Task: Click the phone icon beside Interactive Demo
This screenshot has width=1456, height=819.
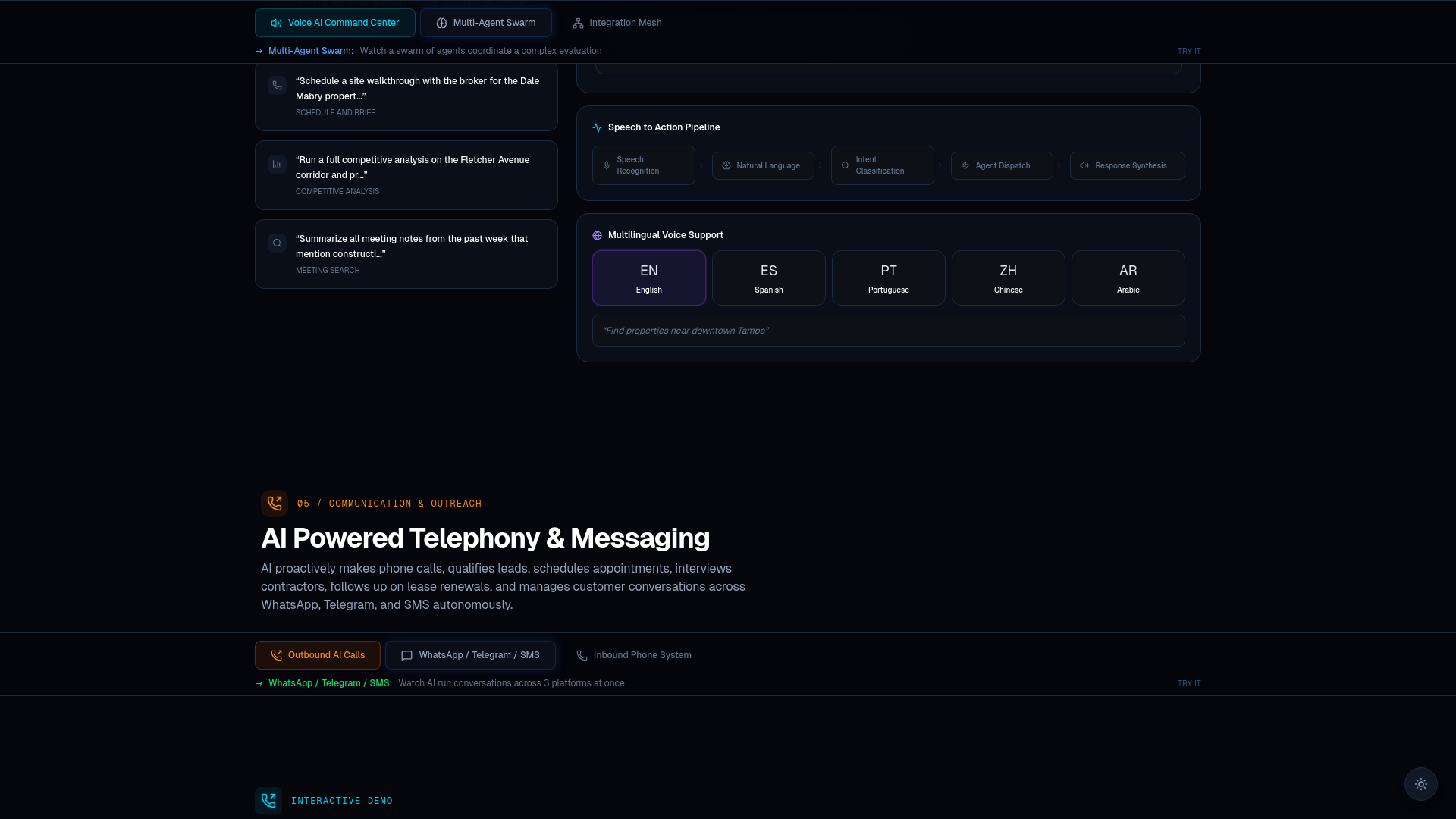Action: pyautogui.click(x=268, y=801)
